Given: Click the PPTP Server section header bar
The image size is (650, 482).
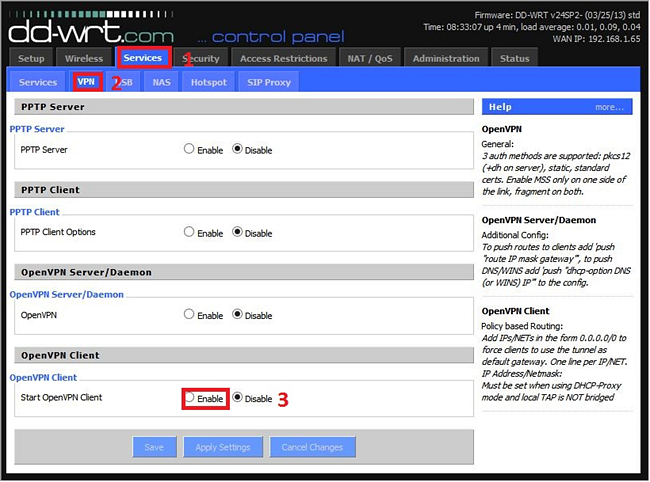Looking at the screenshot, I should [x=244, y=107].
